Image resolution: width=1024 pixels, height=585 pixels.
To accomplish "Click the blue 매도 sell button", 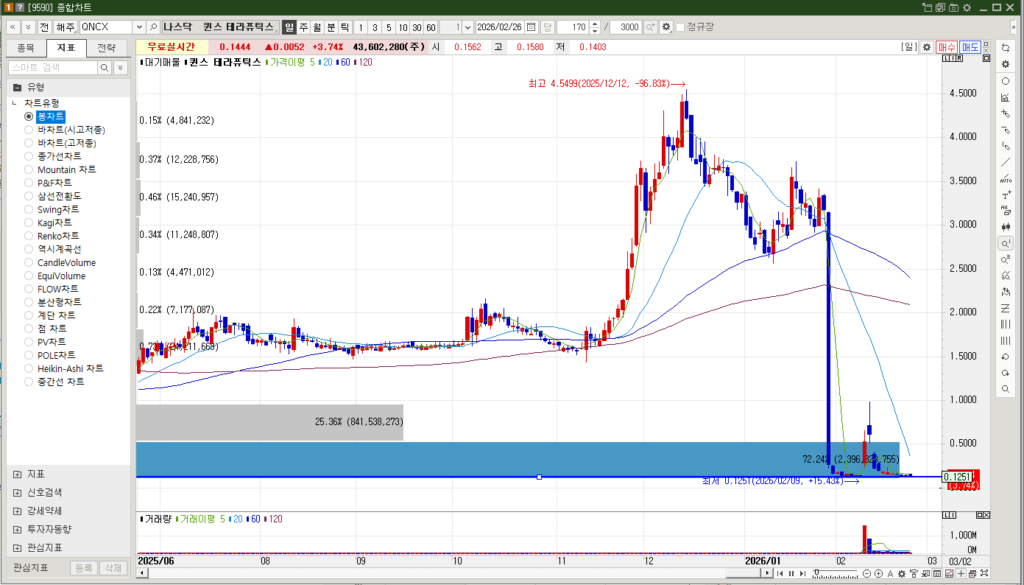I will (970, 47).
